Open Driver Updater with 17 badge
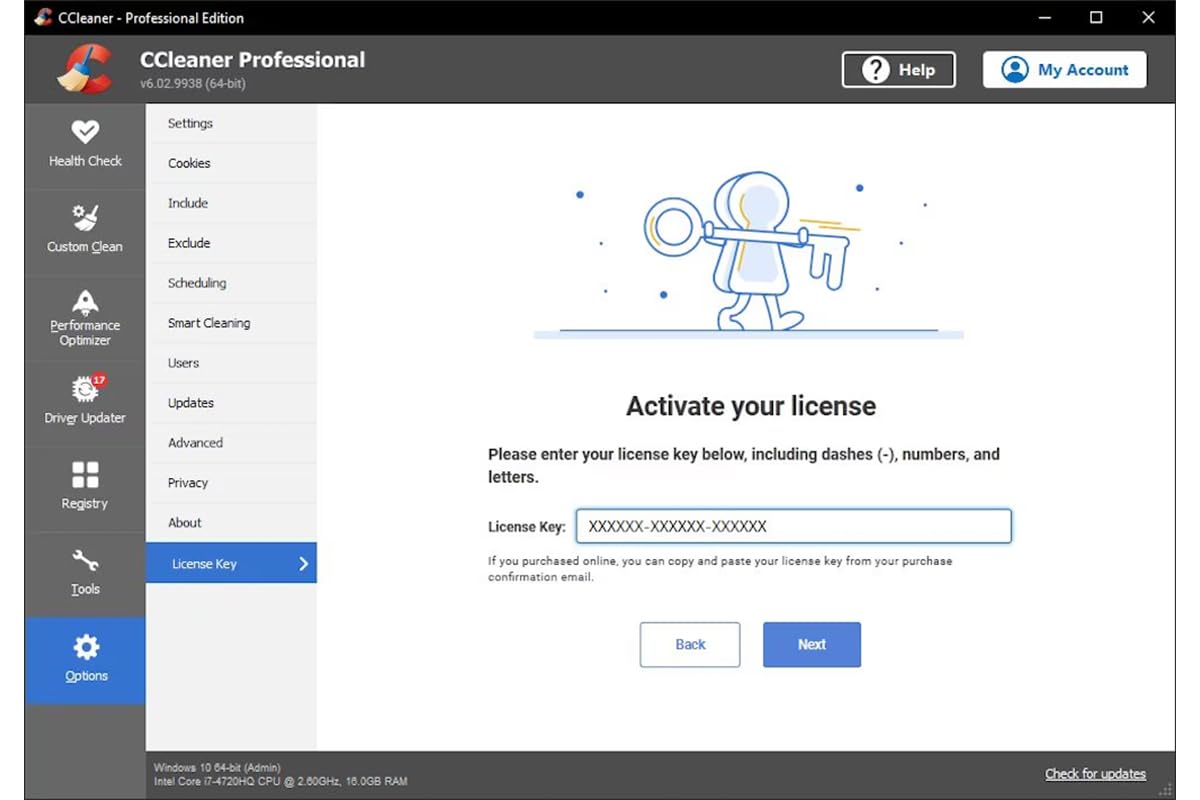The height and width of the screenshot is (800, 1200). point(85,403)
